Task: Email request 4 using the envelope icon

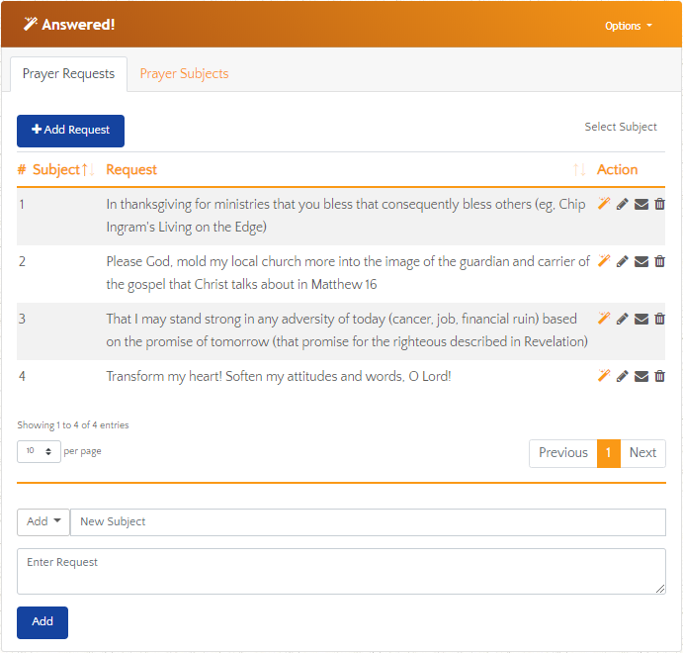Action: (x=641, y=376)
